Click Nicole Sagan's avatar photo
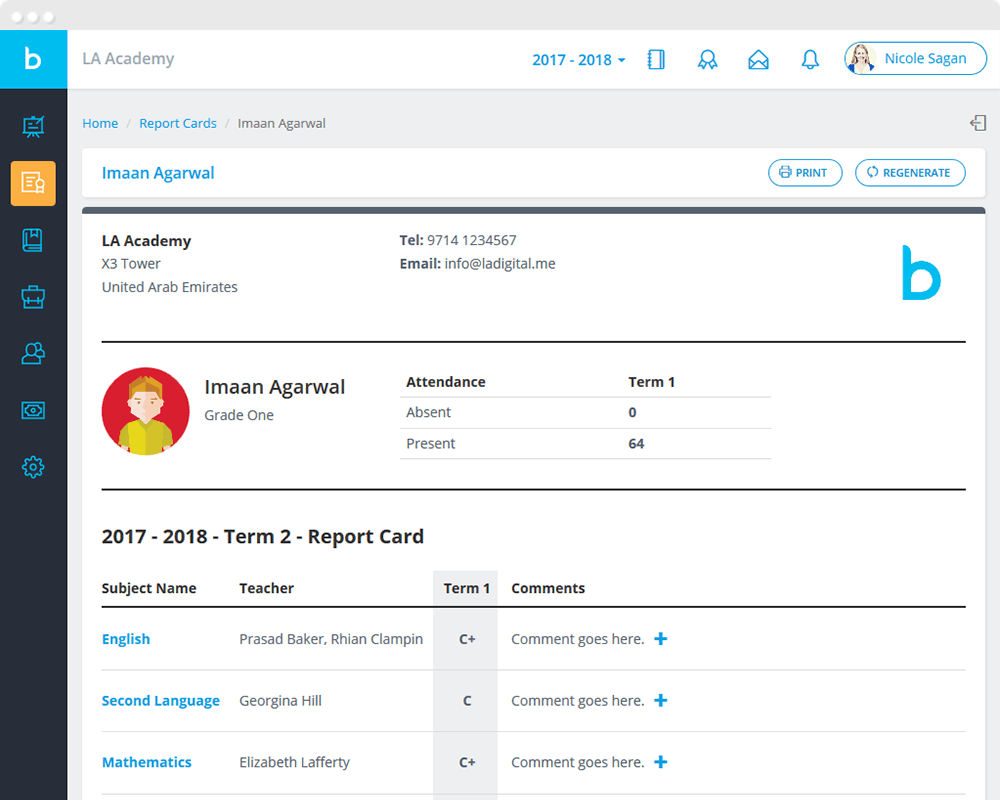1000x800 pixels. coord(861,59)
